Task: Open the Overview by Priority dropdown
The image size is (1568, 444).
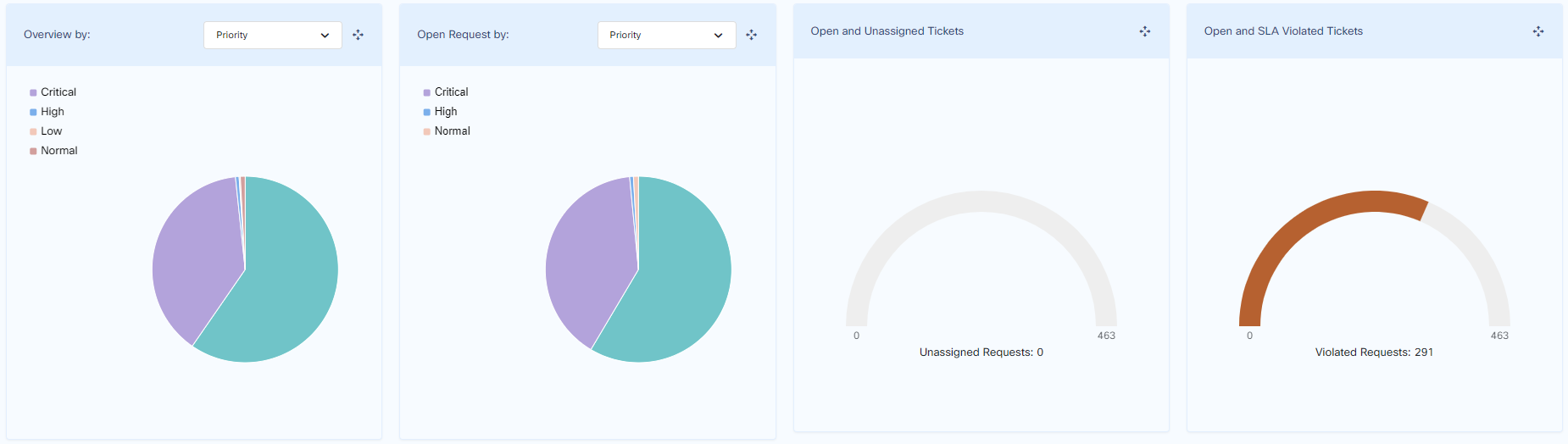Action: tap(272, 35)
